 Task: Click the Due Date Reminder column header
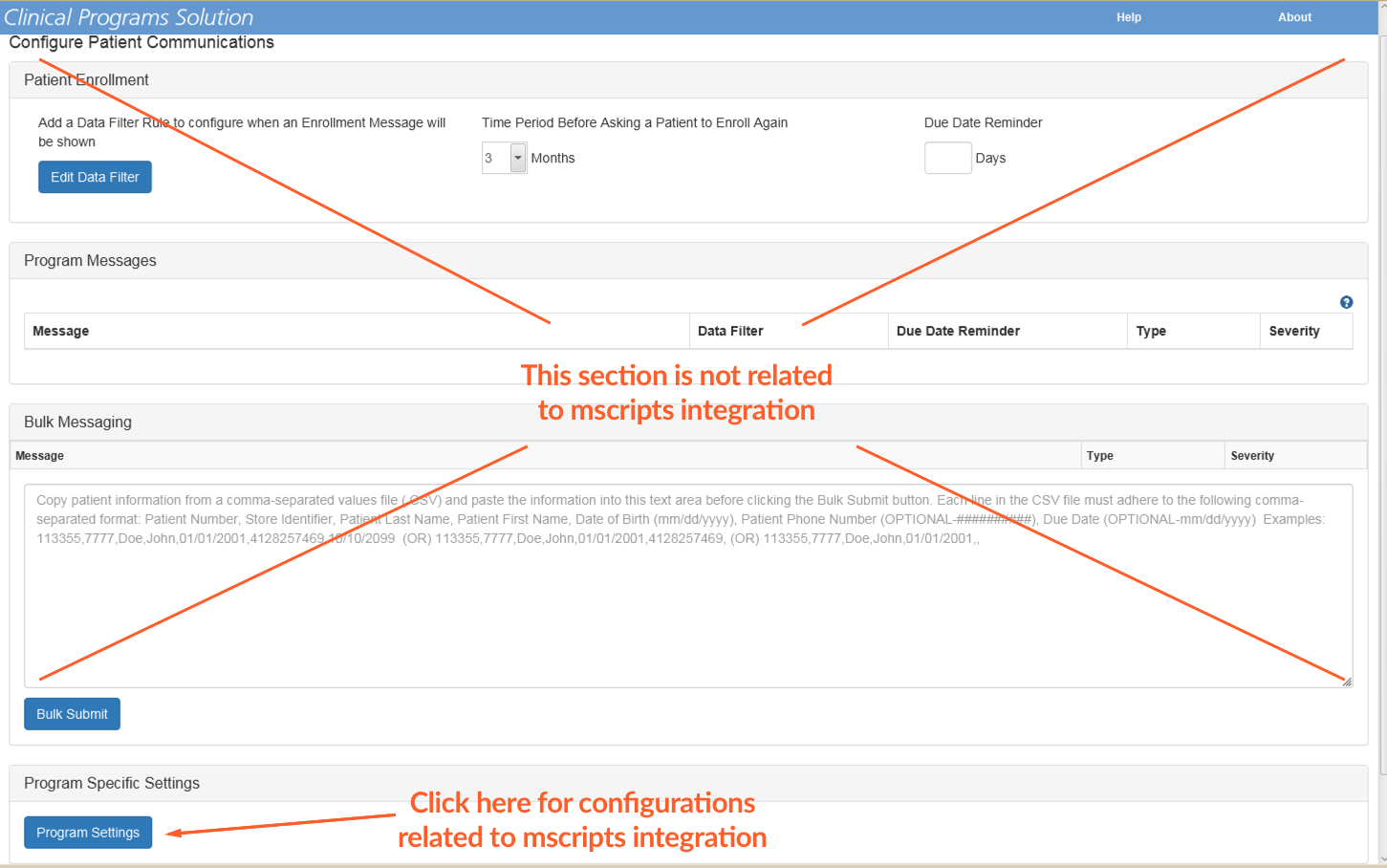[1008, 331]
